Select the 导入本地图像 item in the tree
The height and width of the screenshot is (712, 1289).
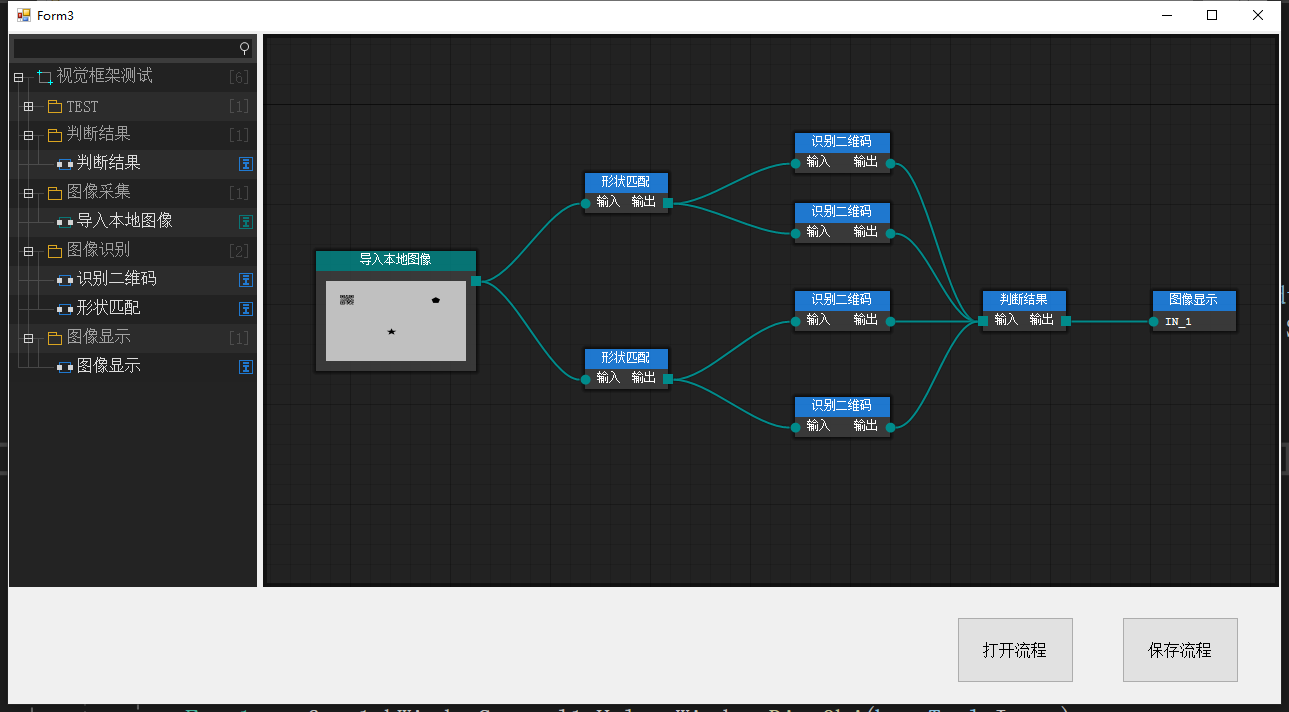(x=125, y=221)
